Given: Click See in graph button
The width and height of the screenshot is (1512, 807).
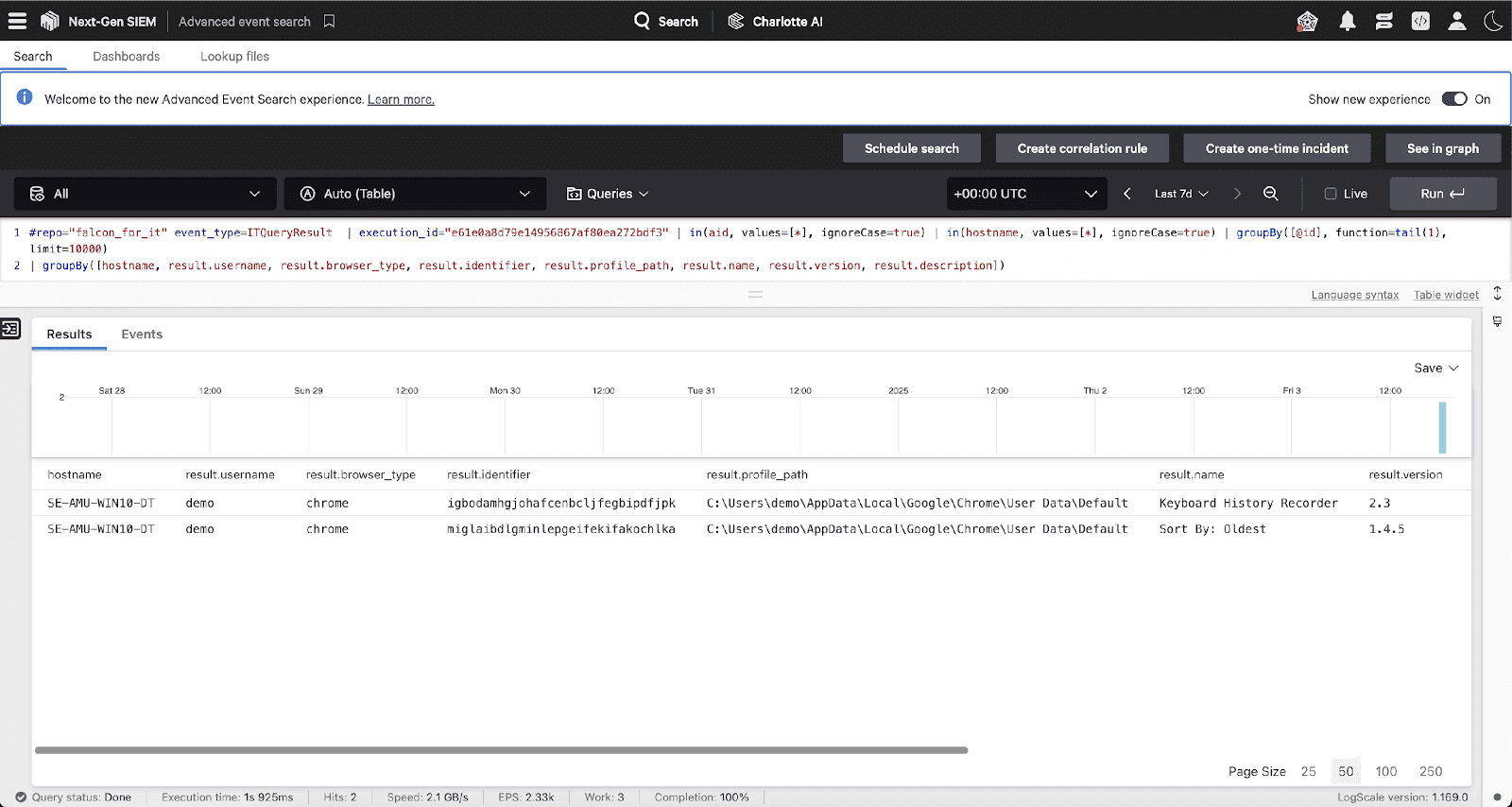Looking at the screenshot, I should point(1443,148).
